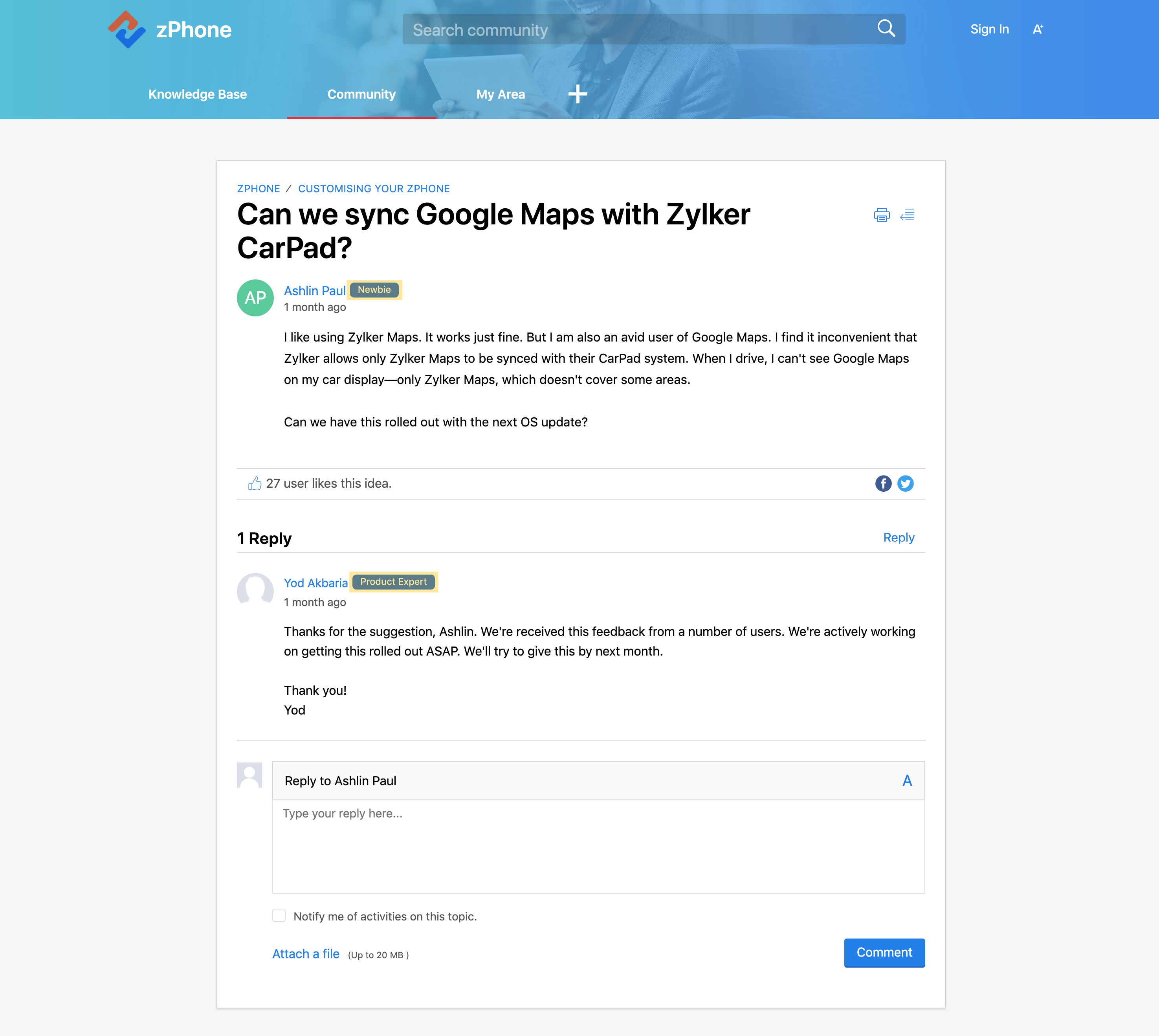
Task: Click the reader view lines icon
Action: point(907,215)
